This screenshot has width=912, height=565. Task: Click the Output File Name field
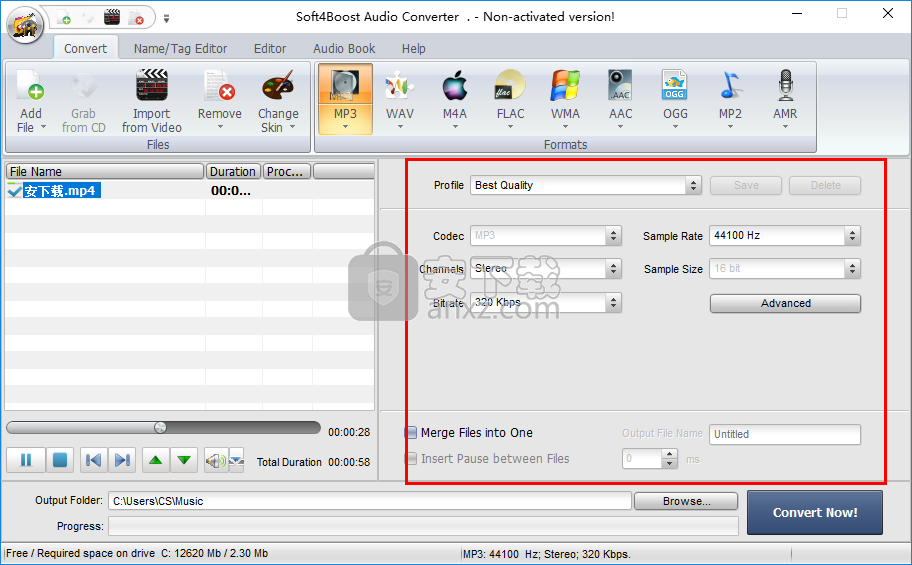785,434
